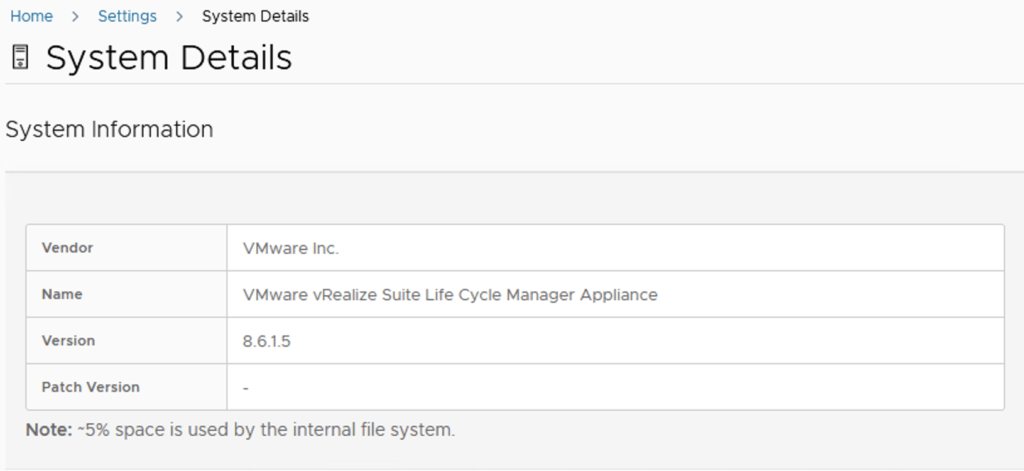Click the System Information section heading

click(x=109, y=129)
